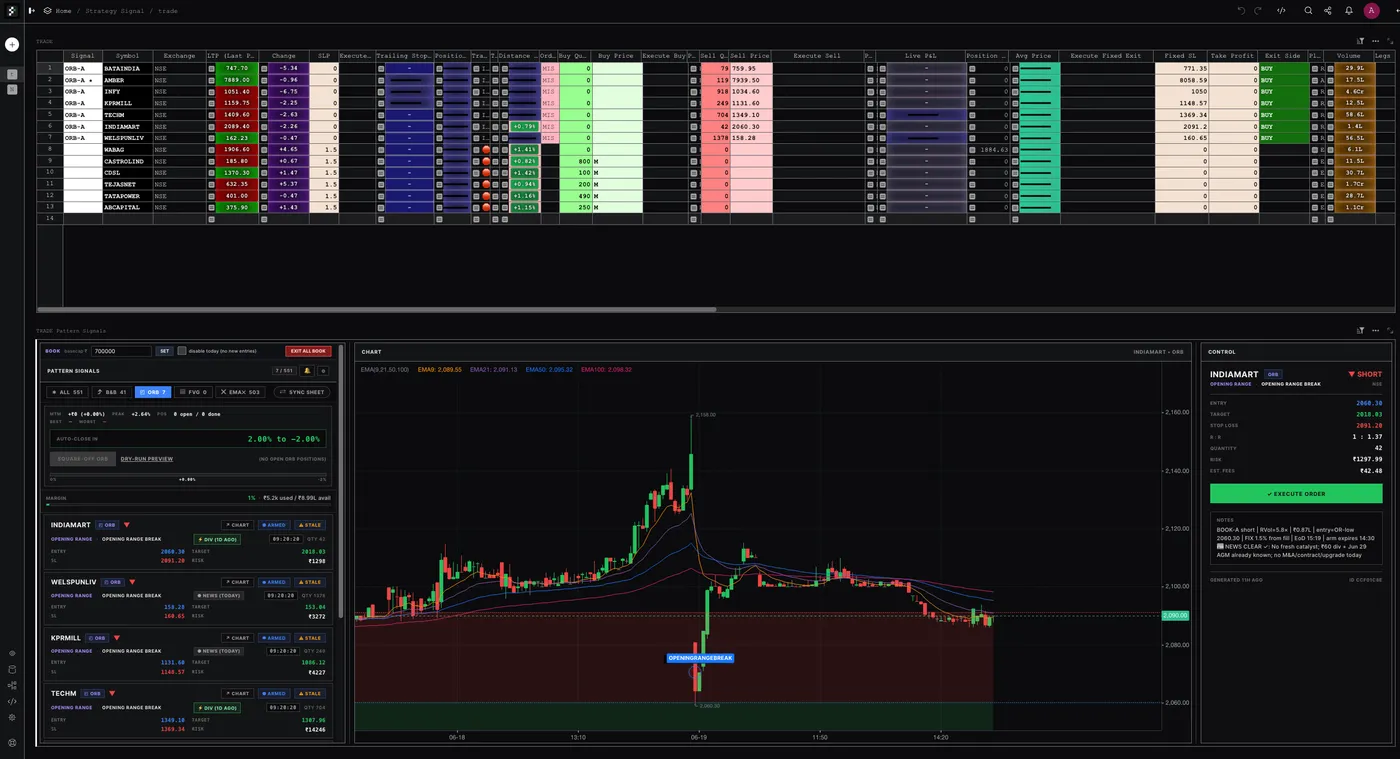The image size is (1400, 759).
Task: Open the DRY-RUN PREVIEW link
Action: tap(147, 459)
